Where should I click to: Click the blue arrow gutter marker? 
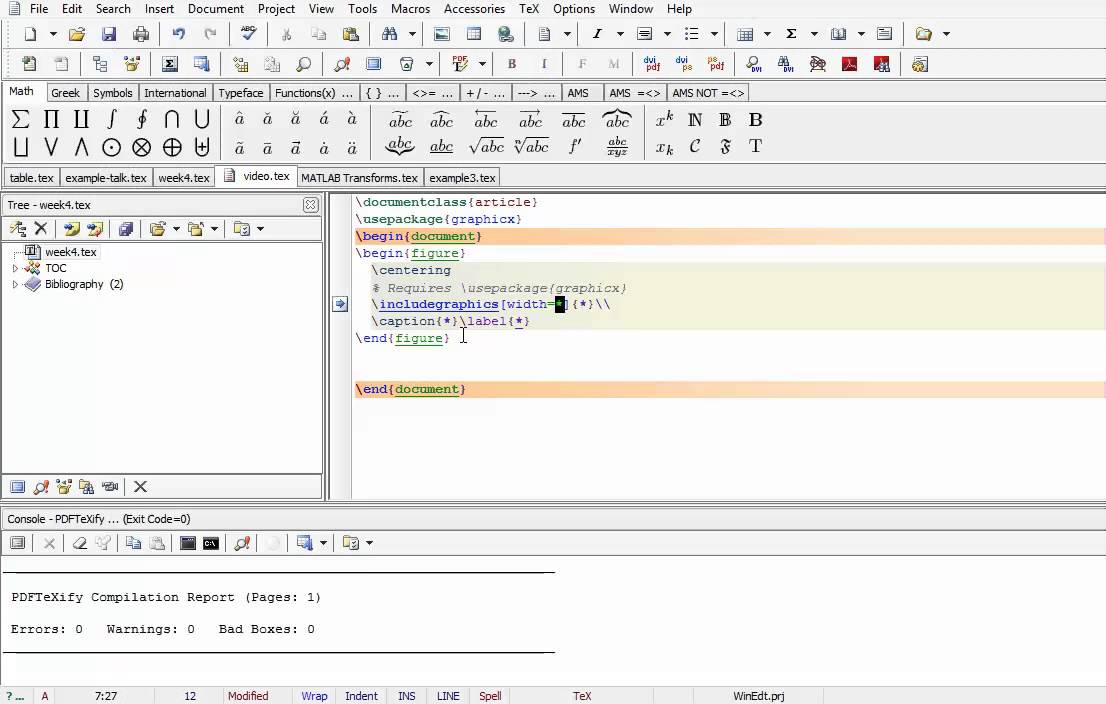[x=340, y=304]
